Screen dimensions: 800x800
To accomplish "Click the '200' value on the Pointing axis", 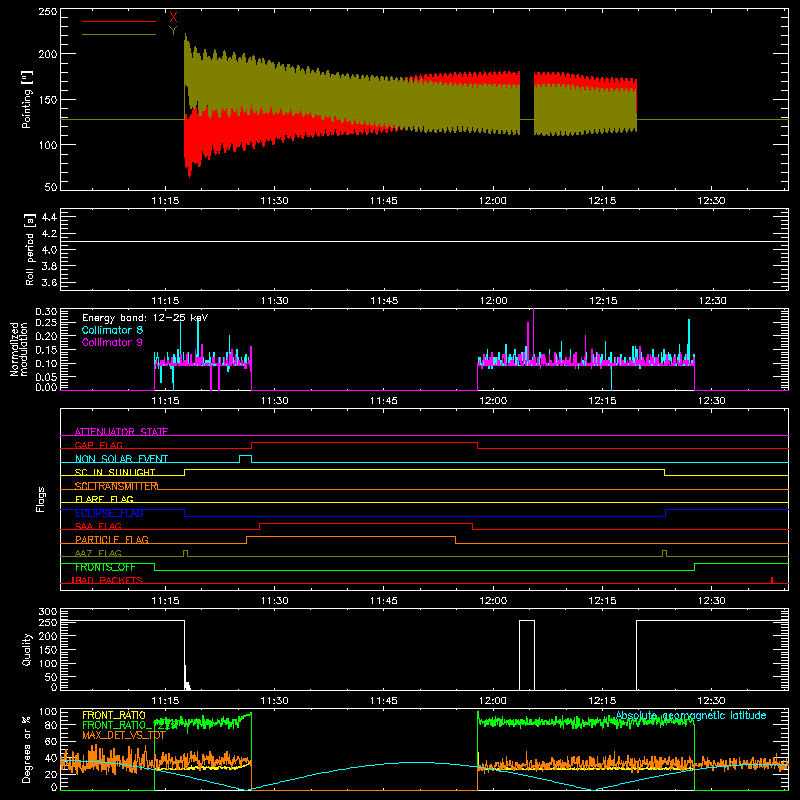I will pyautogui.click(x=47, y=54).
